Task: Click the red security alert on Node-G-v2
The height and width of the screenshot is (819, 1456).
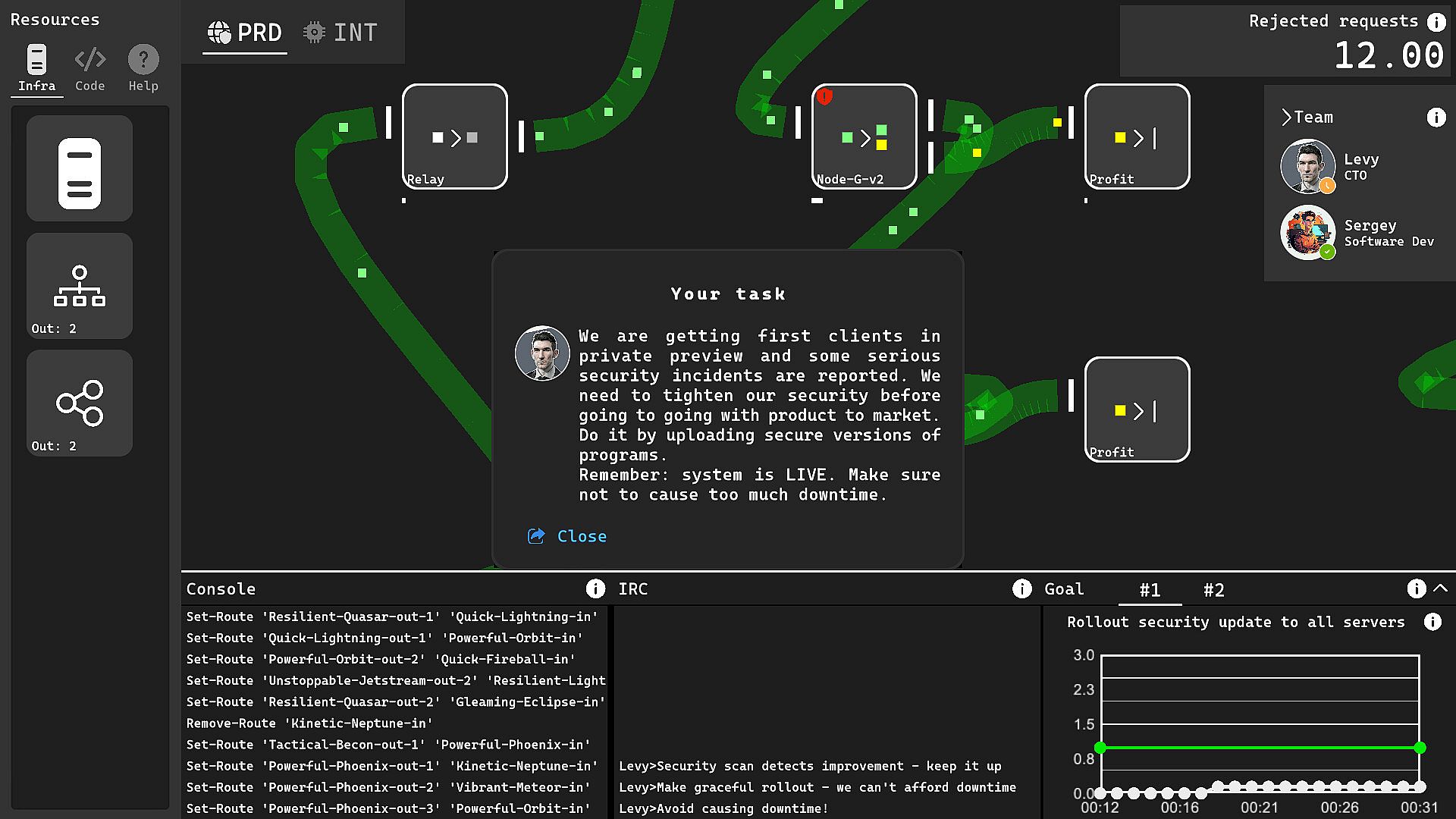Action: click(x=824, y=97)
